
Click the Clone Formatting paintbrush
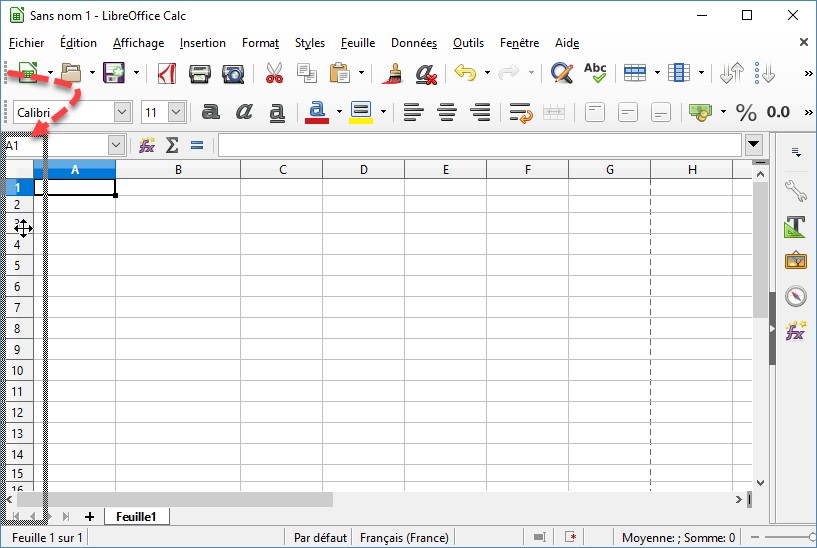click(394, 73)
